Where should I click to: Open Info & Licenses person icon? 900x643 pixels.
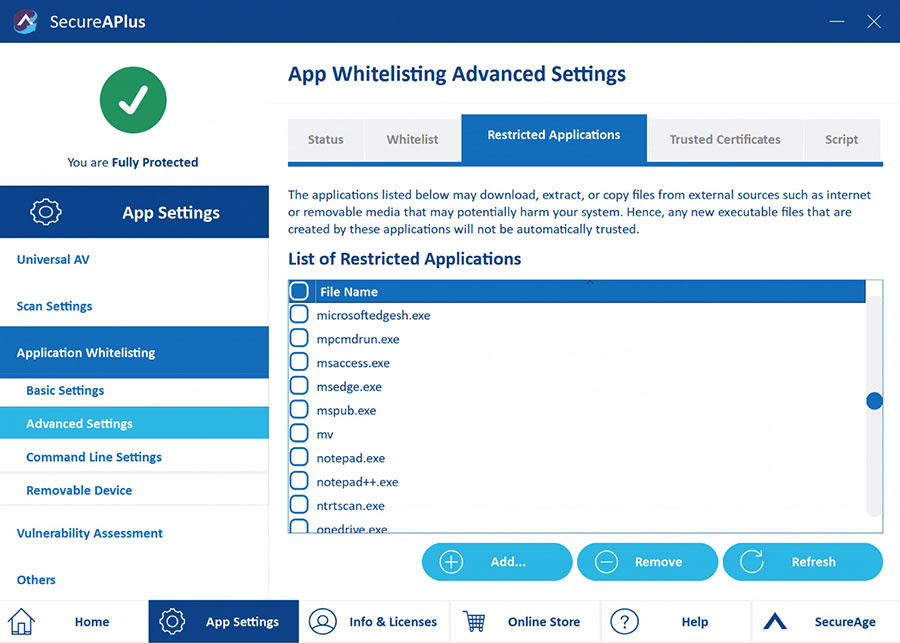(323, 621)
